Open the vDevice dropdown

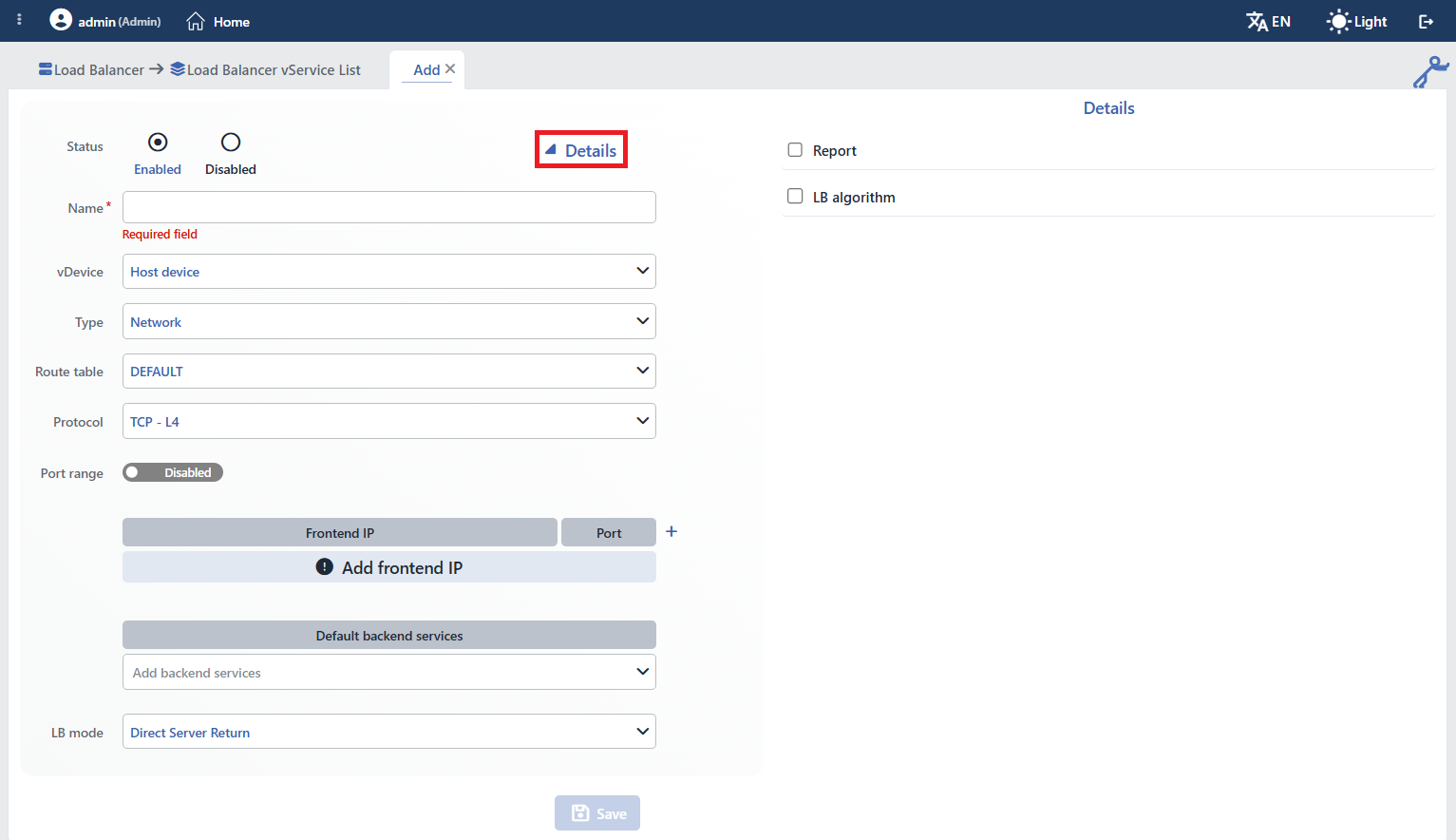point(389,271)
